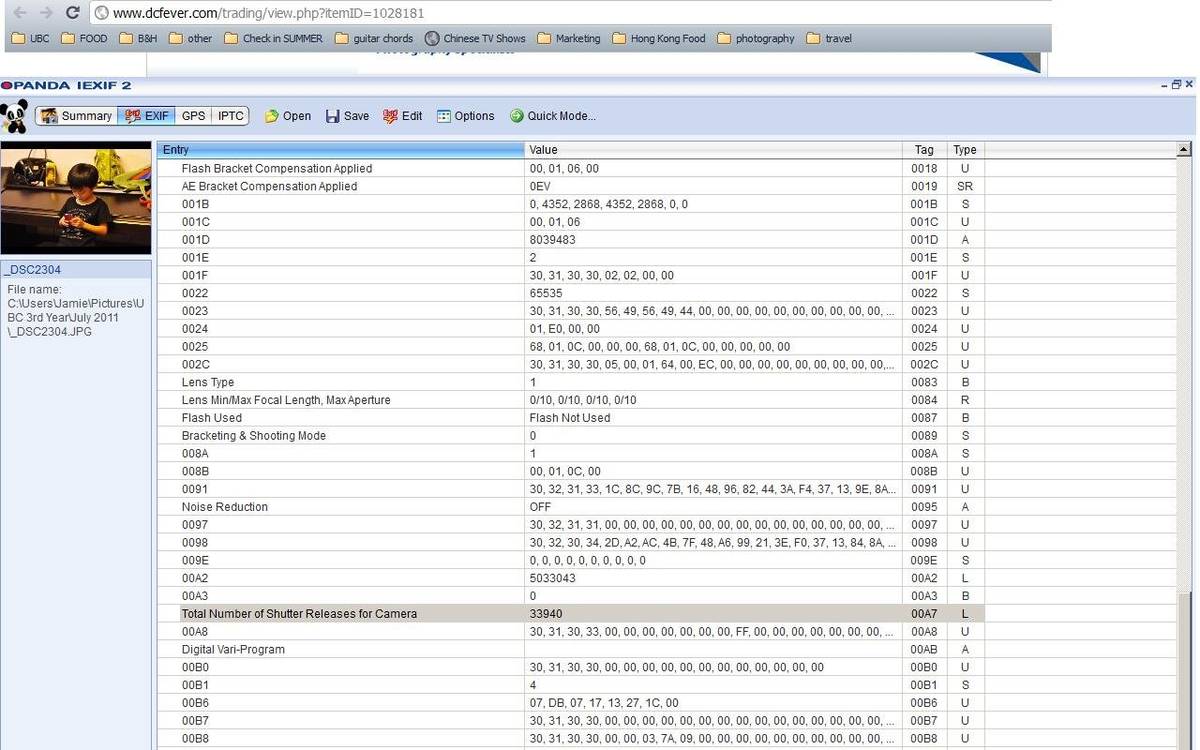Click the value 65535
This screenshot has width=1200, height=750.
546,293
